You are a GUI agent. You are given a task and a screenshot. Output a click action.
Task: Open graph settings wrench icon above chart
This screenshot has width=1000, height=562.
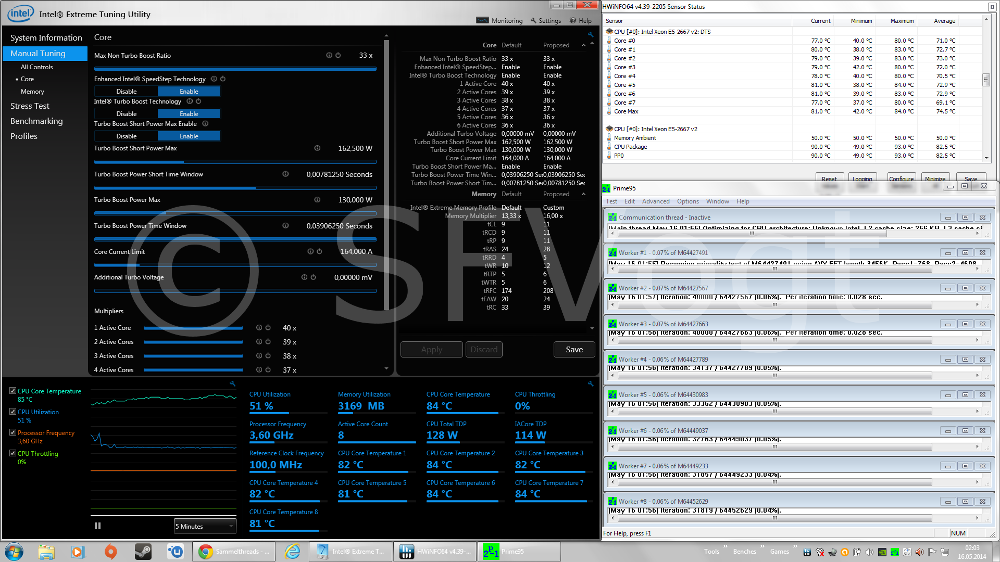tap(232, 384)
